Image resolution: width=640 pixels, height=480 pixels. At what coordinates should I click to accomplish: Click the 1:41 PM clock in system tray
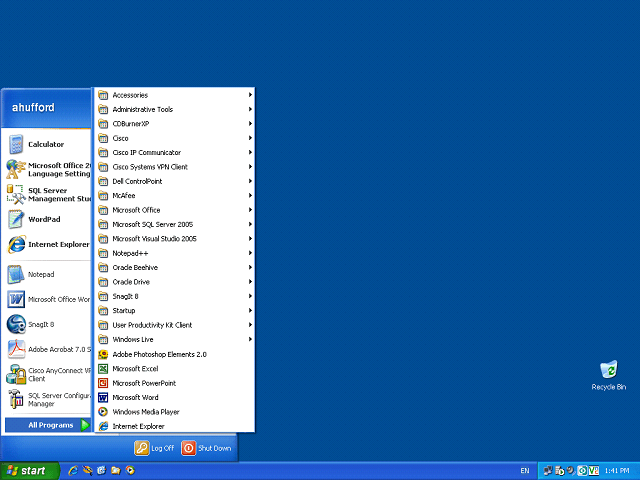click(617, 471)
